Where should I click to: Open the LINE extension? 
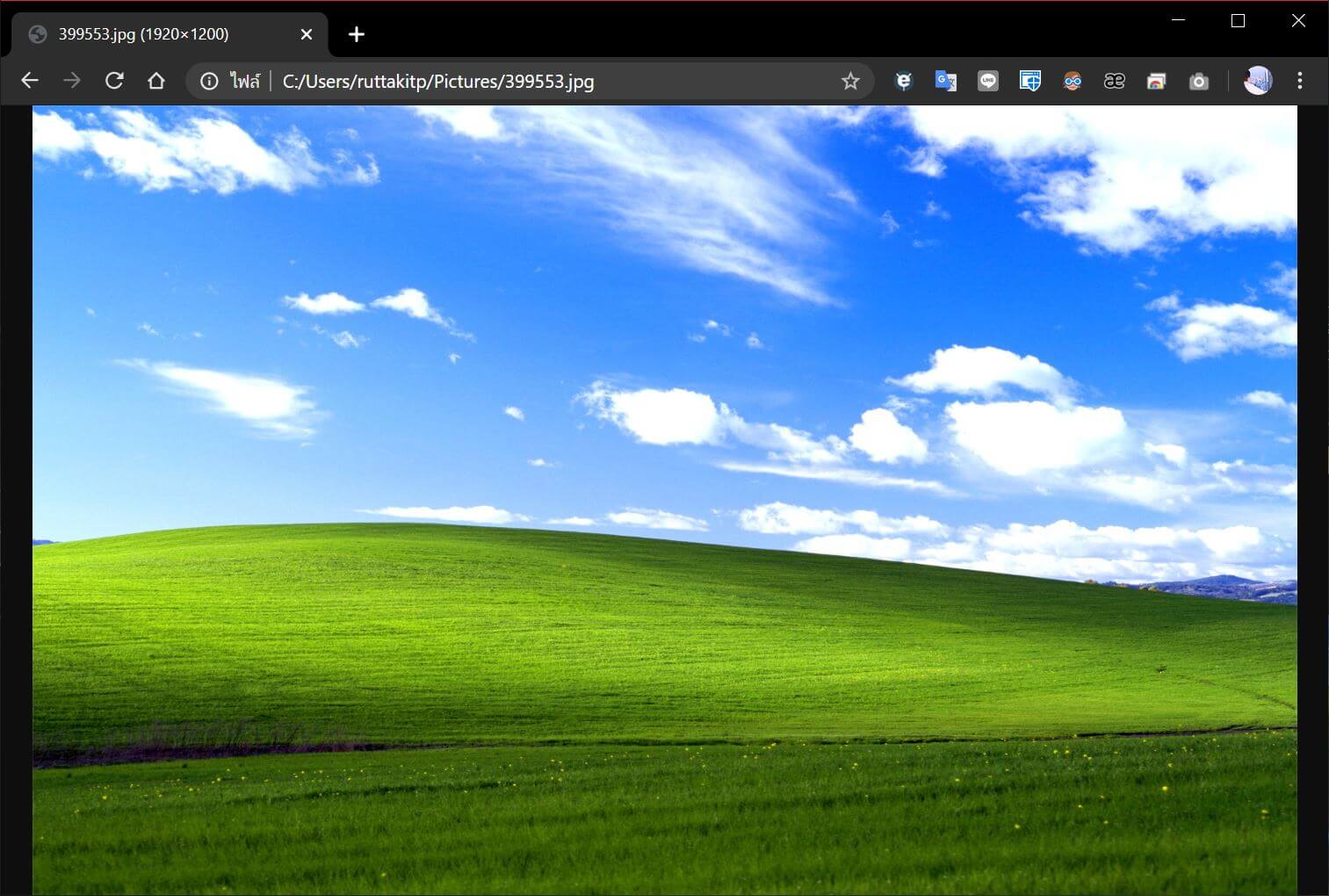coord(988,82)
